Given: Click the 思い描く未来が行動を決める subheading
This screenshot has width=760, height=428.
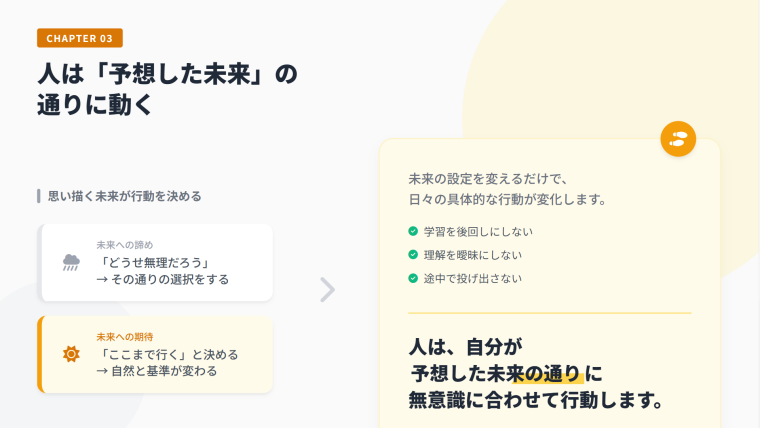Looking at the screenshot, I should pyautogui.click(x=131, y=196).
